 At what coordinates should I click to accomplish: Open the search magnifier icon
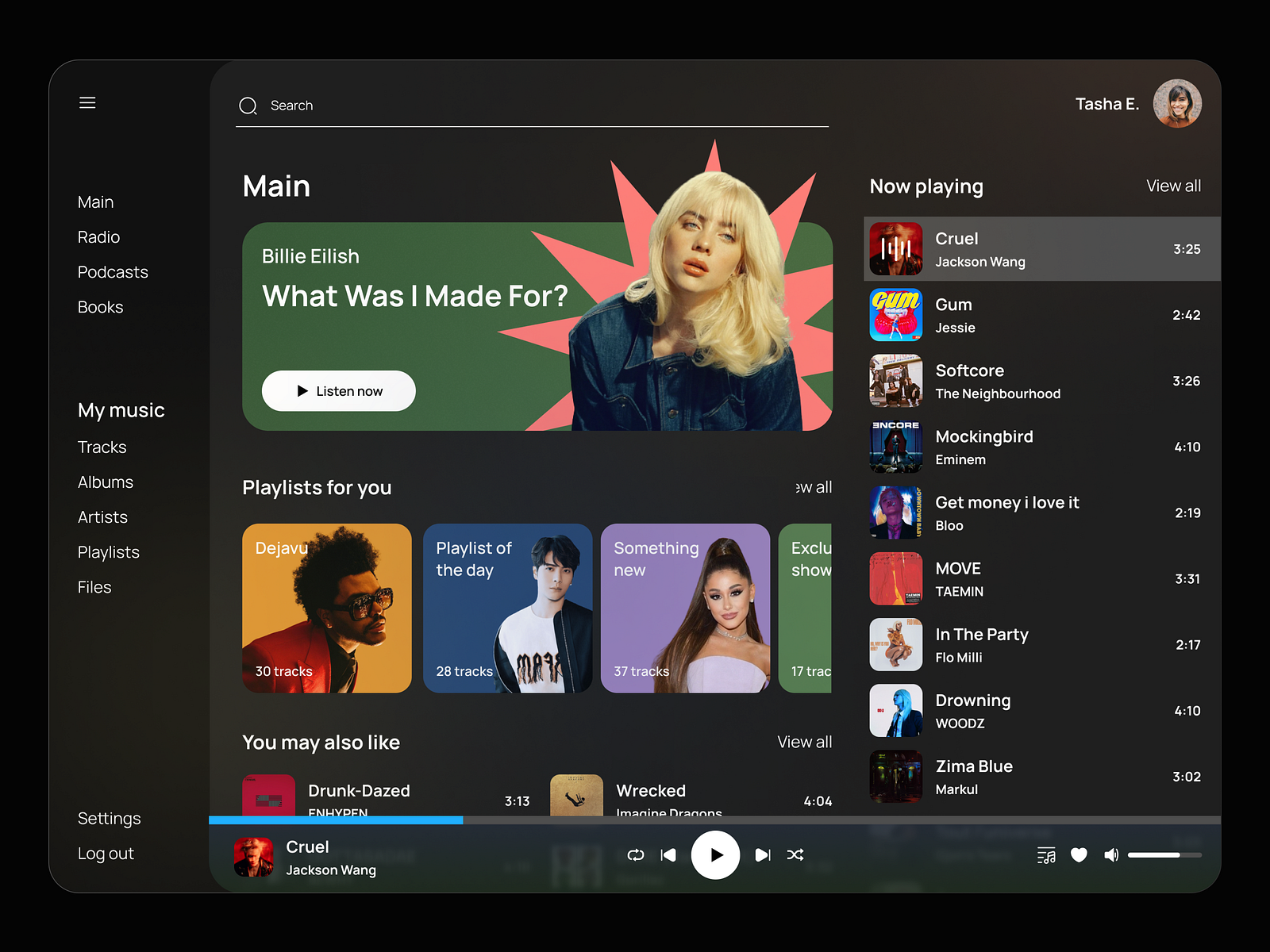pyautogui.click(x=248, y=105)
